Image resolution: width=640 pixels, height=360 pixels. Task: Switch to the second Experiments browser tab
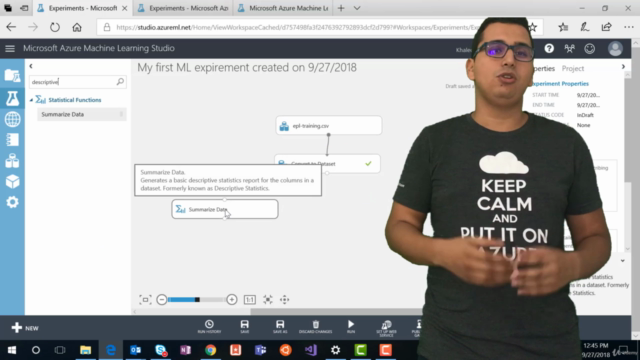click(183, 8)
